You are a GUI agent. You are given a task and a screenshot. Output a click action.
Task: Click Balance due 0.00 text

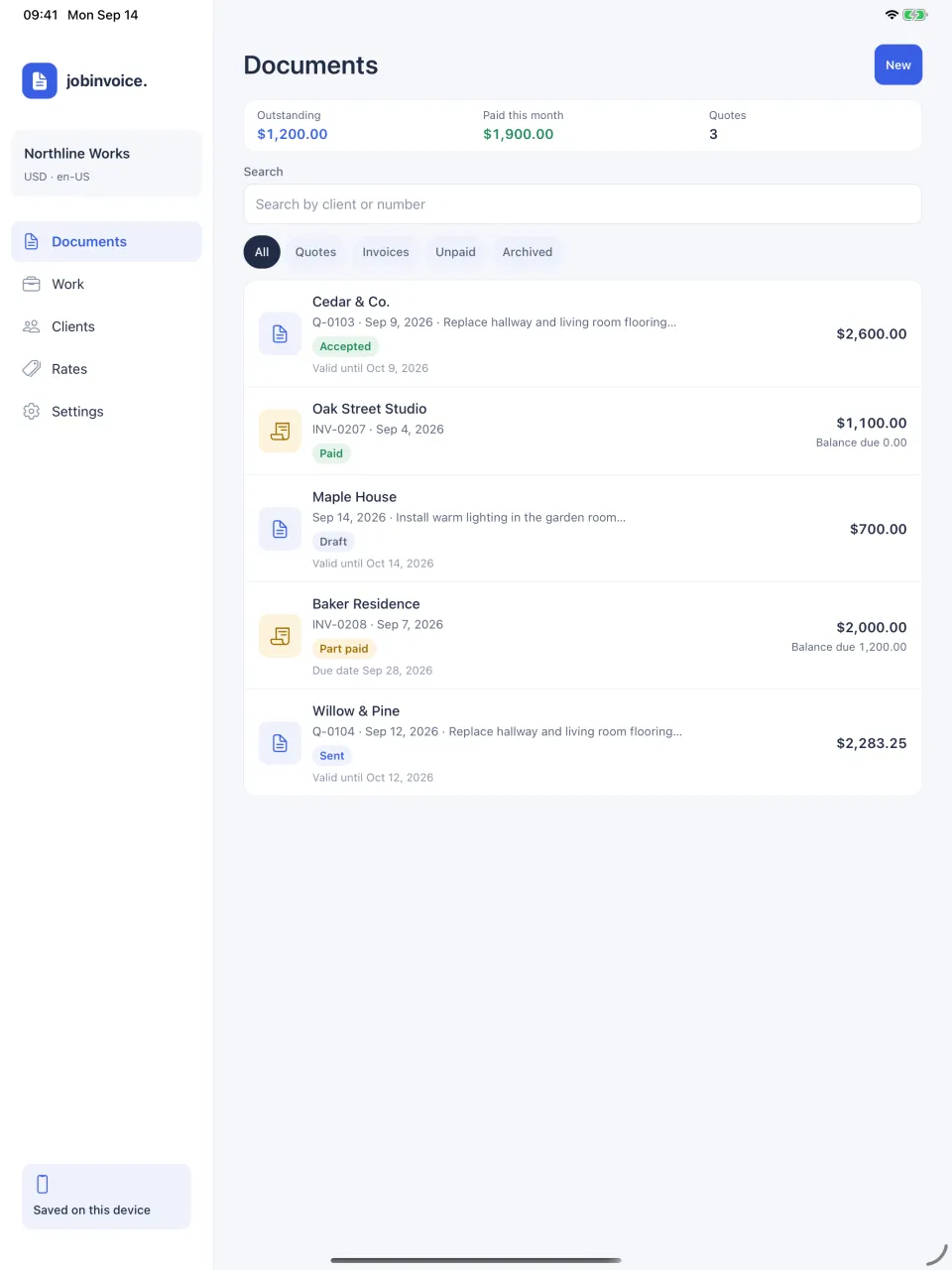tap(862, 443)
